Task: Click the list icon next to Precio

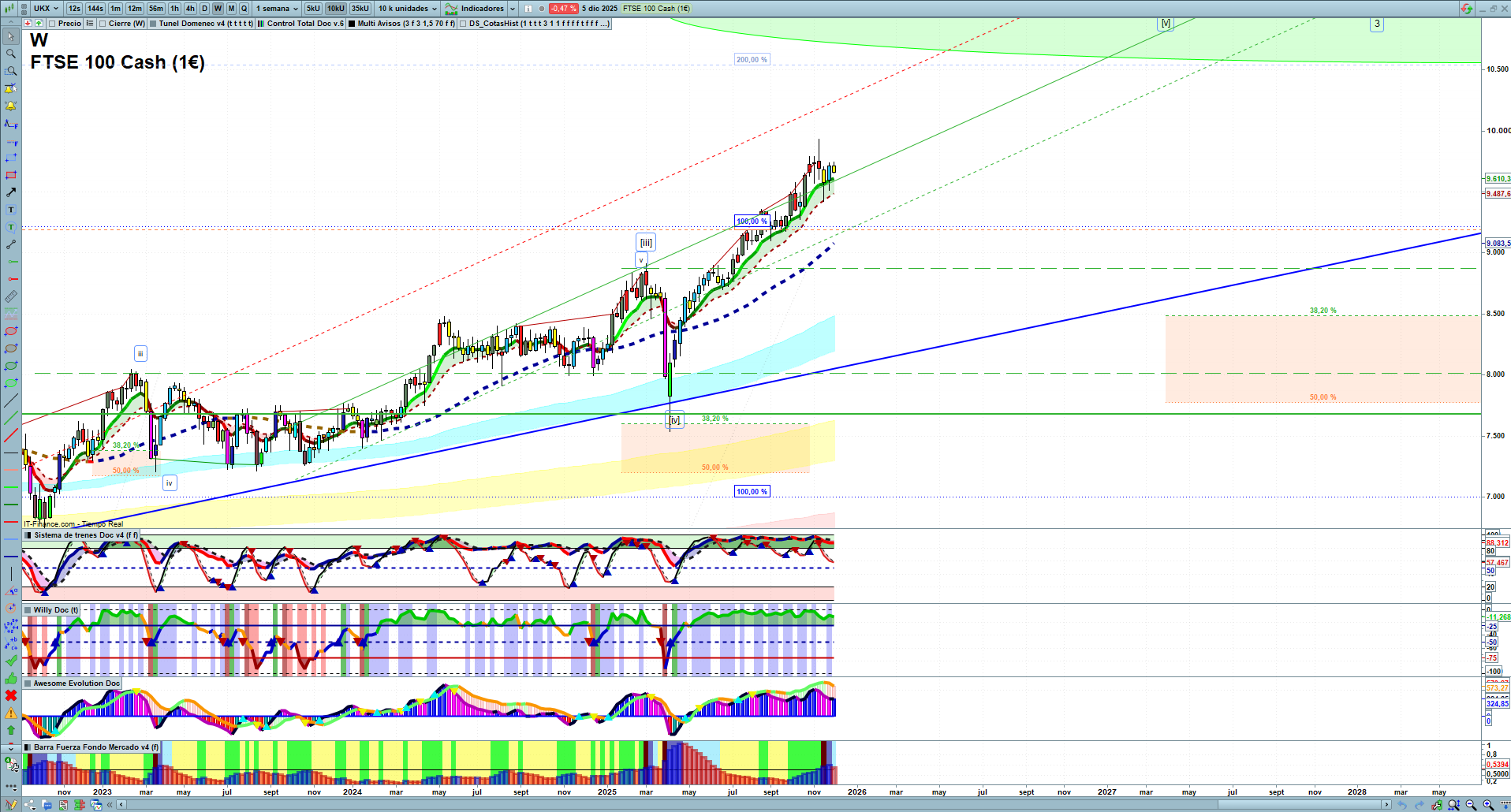Action: 90,24
